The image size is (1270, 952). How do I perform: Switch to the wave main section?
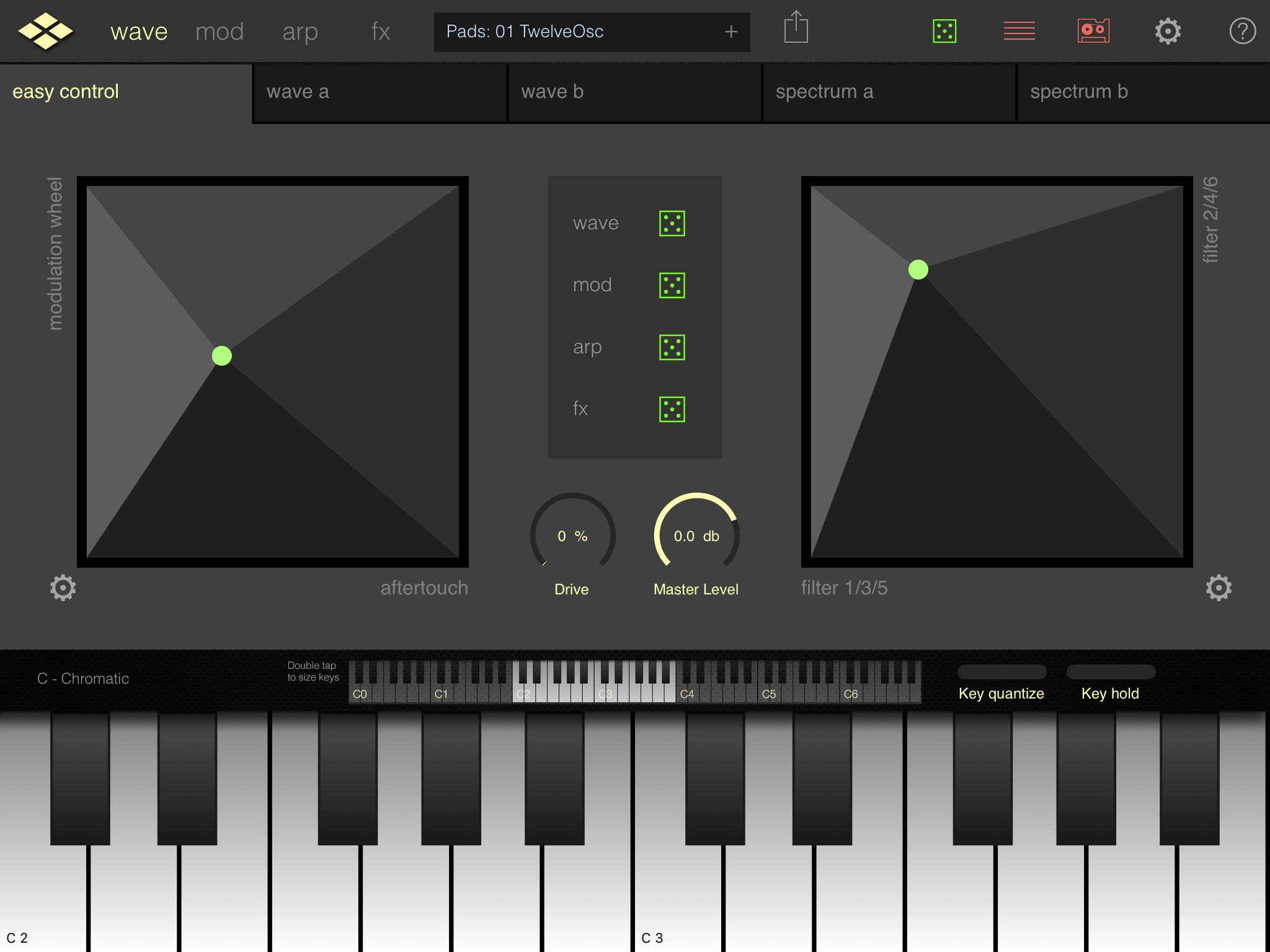[x=139, y=32]
